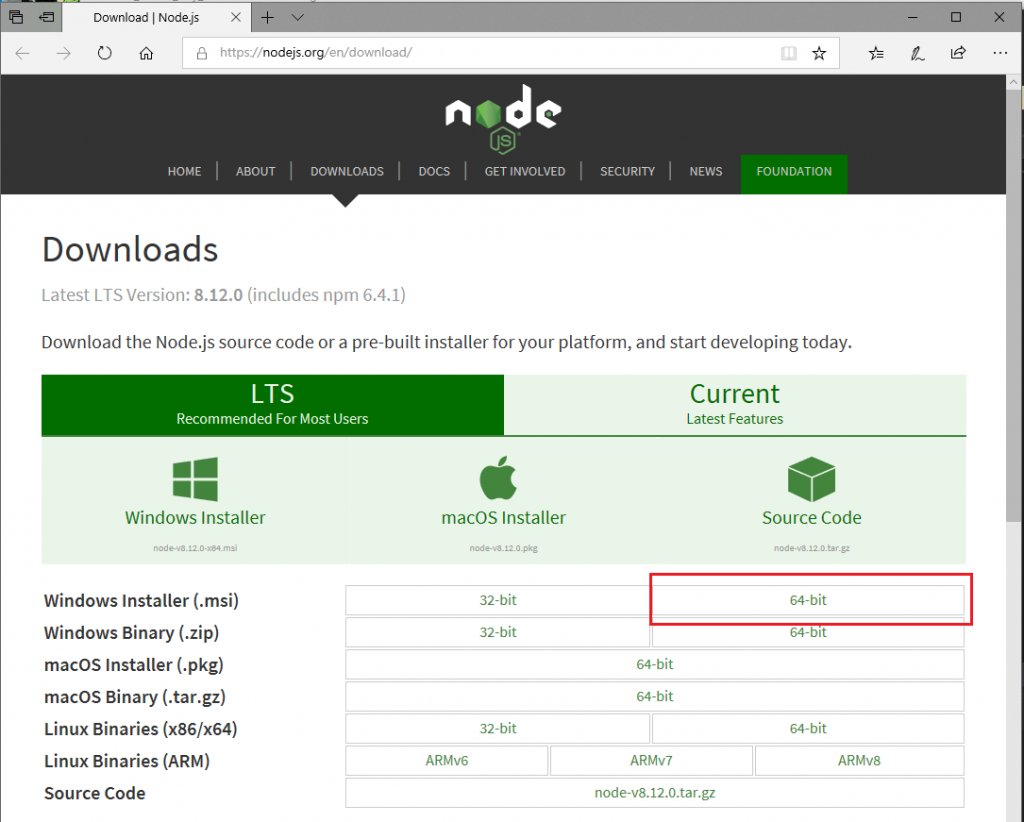This screenshot has height=822, width=1024.
Task: Download Windows Binary .zip 32-bit
Action: click(498, 632)
